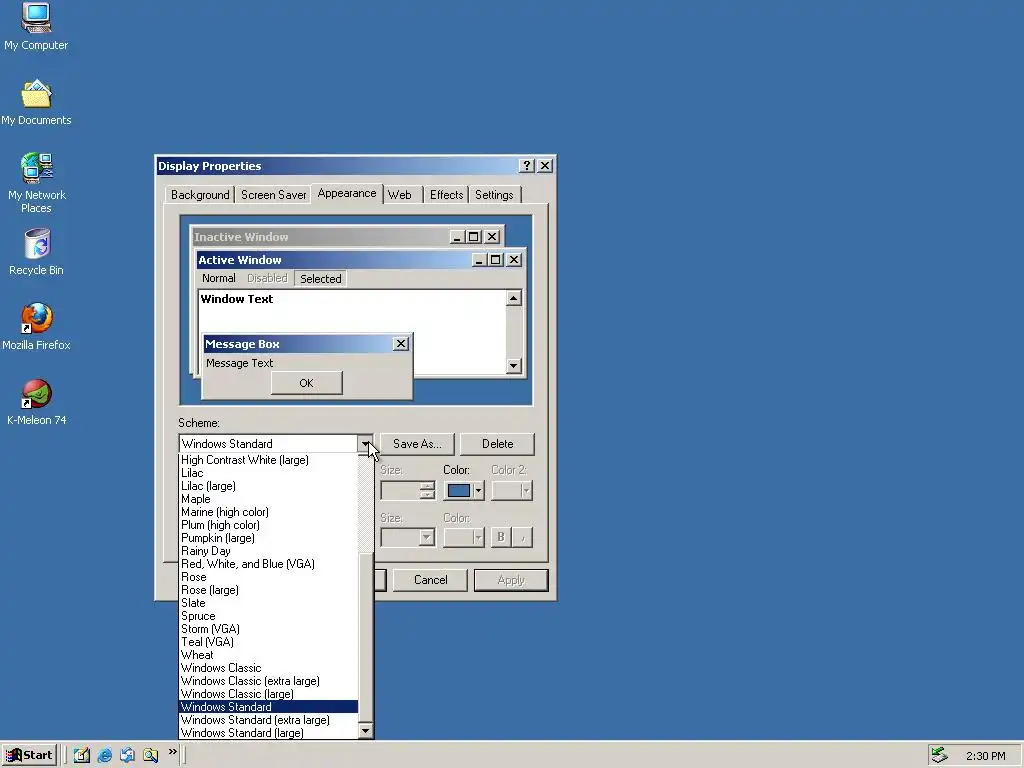Collapse the Scheme dropdown arrow
Viewport: 1024px width, 768px height.
(x=366, y=444)
